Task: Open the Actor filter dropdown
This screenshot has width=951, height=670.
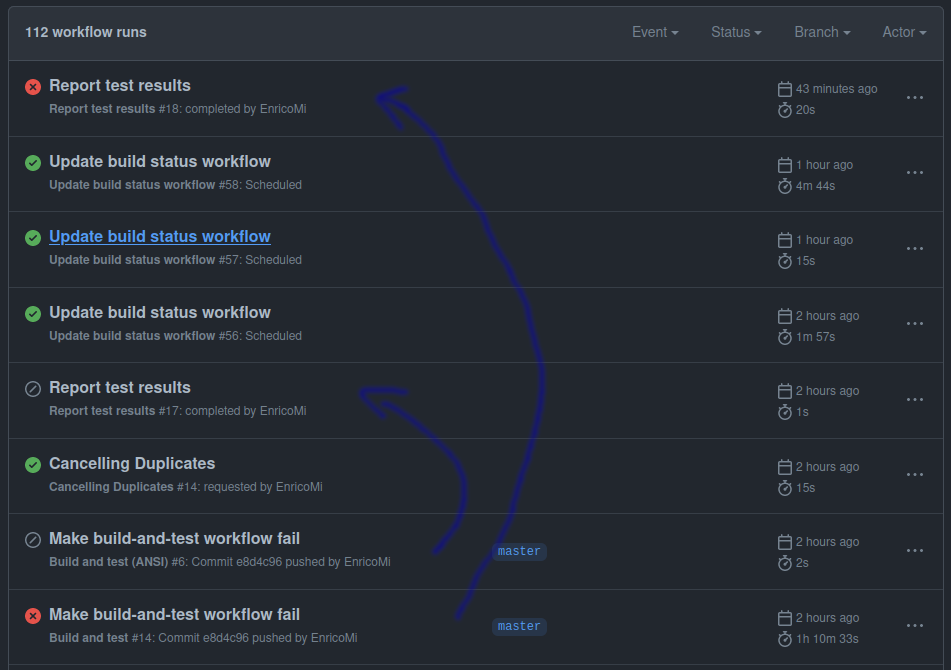Action: point(904,32)
